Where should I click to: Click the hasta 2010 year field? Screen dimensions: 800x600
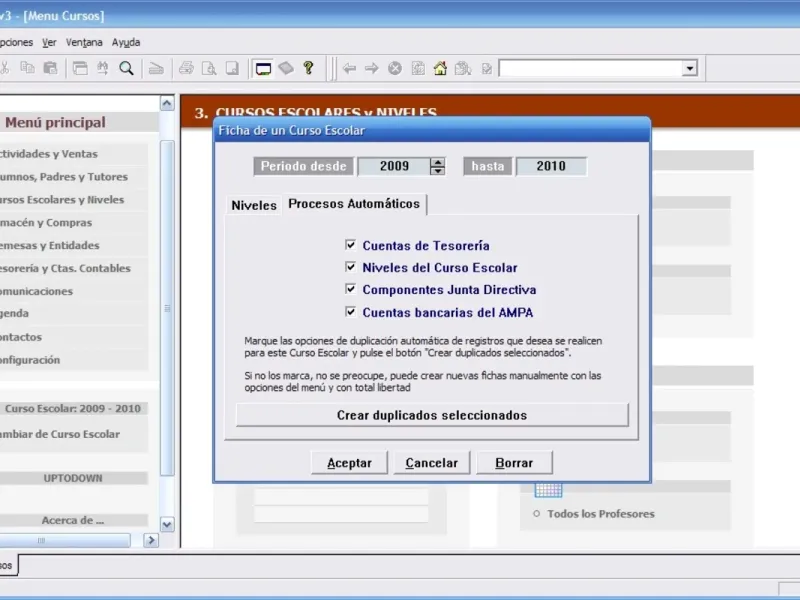point(551,166)
